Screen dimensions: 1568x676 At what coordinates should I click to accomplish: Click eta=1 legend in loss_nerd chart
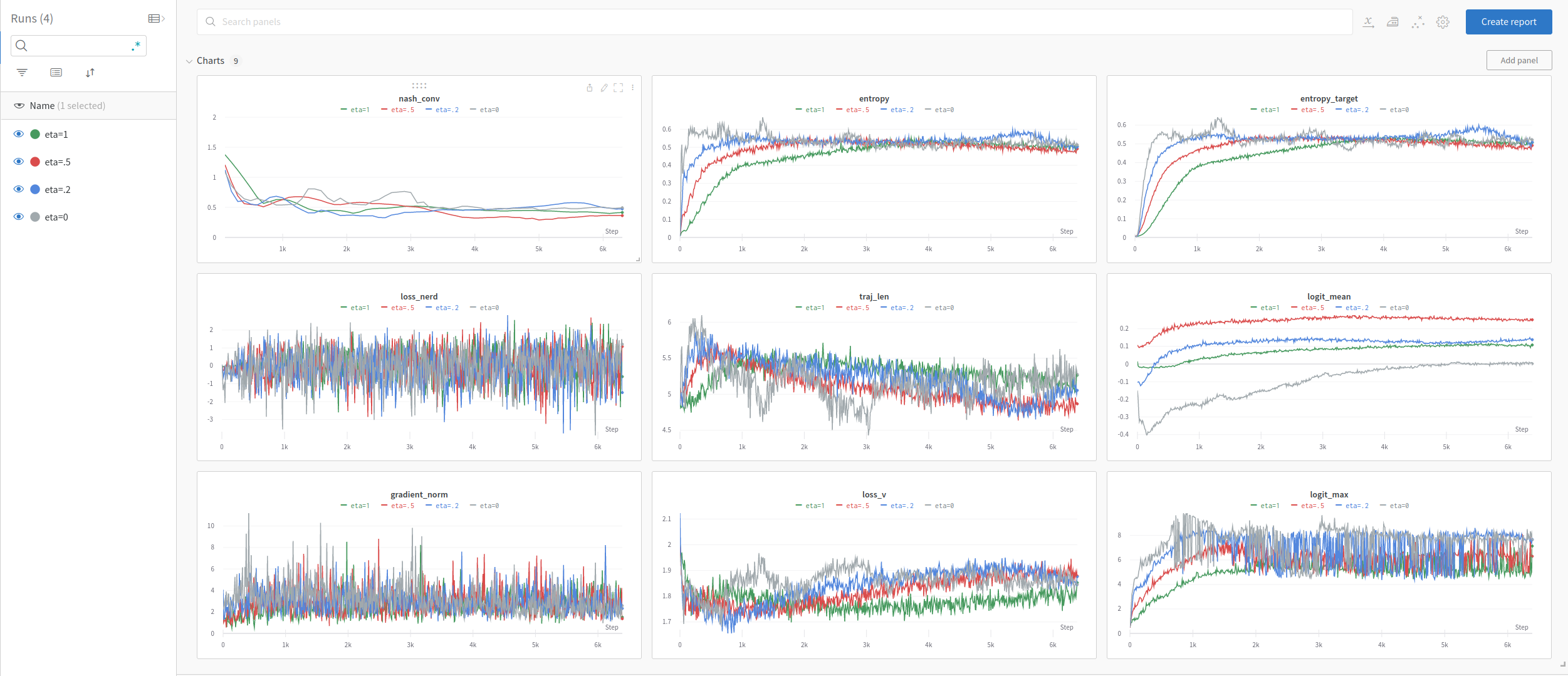click(355, 308)
